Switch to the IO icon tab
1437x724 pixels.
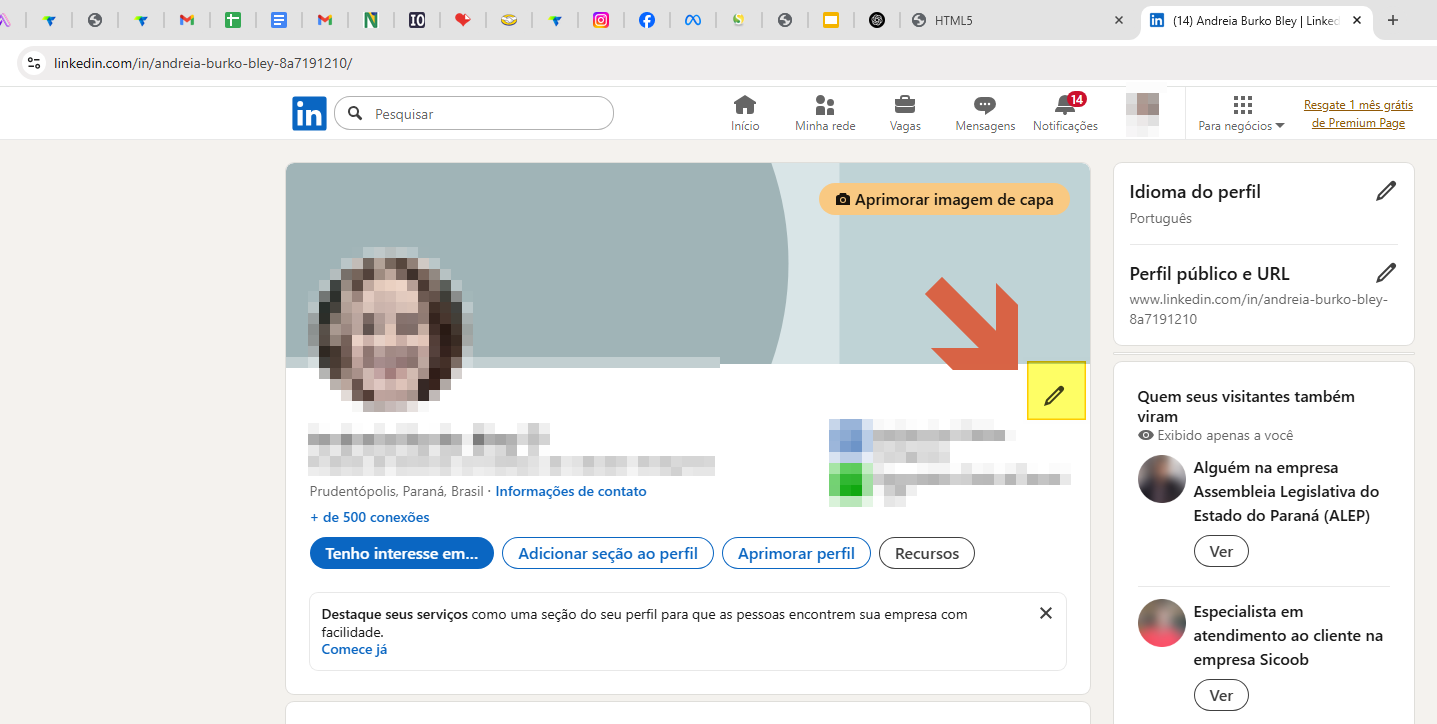417,20
